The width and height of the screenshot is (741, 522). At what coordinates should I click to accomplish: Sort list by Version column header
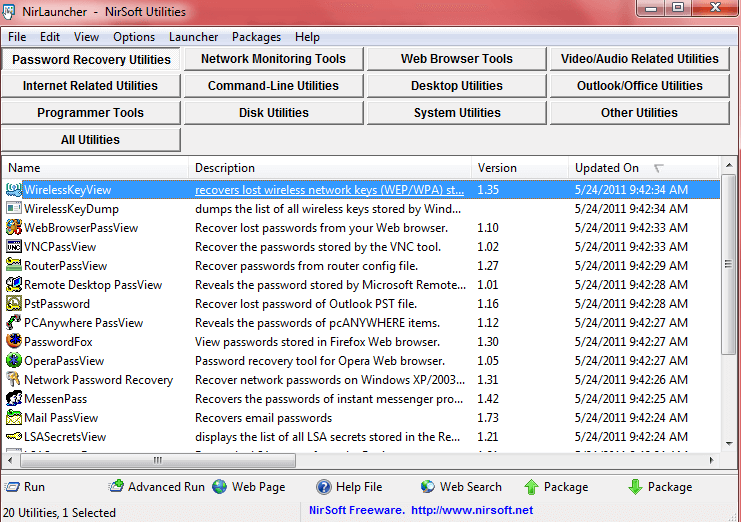coord(520,168)
